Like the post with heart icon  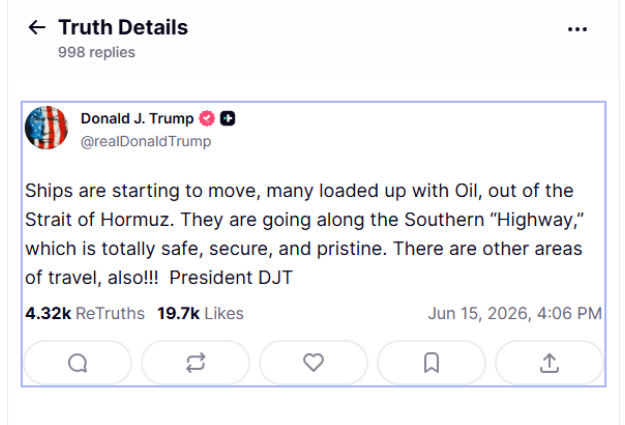(314, 363)
